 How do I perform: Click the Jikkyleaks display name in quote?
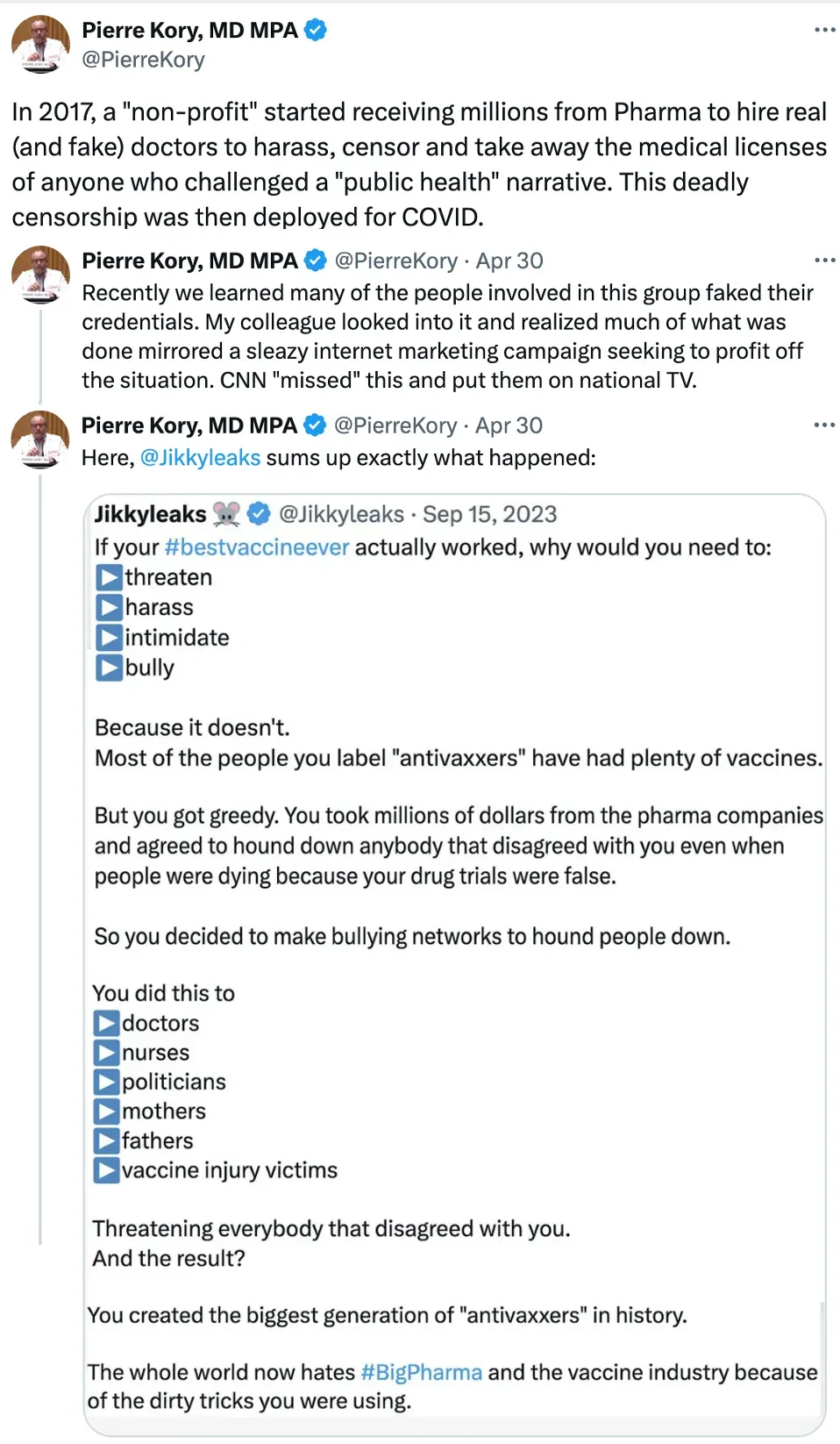click(x=151, y=514)
